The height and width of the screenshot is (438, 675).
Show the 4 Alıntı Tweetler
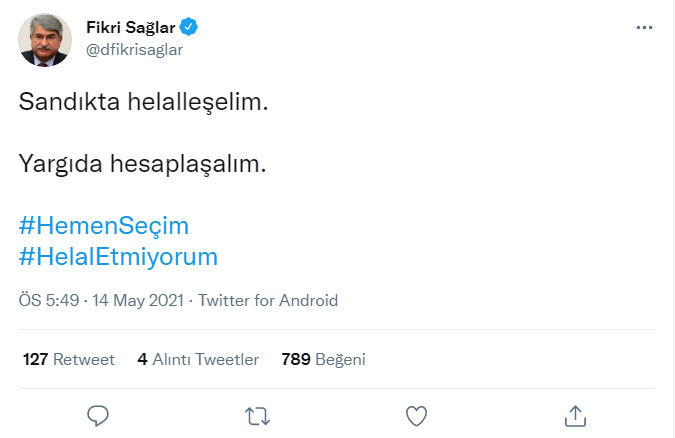pos(198,359)
